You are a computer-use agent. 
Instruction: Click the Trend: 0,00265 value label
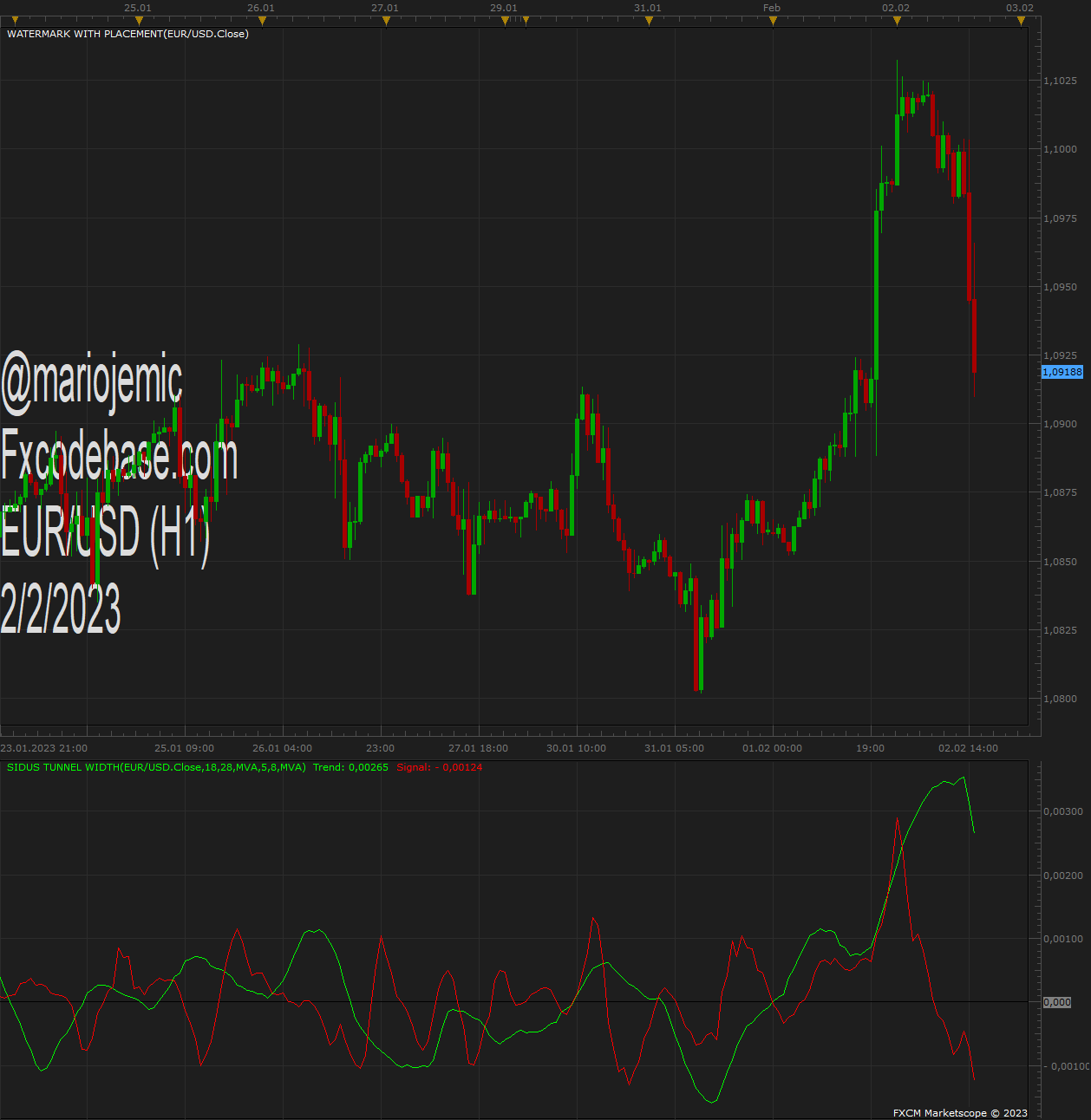click(x=350, y=767)
